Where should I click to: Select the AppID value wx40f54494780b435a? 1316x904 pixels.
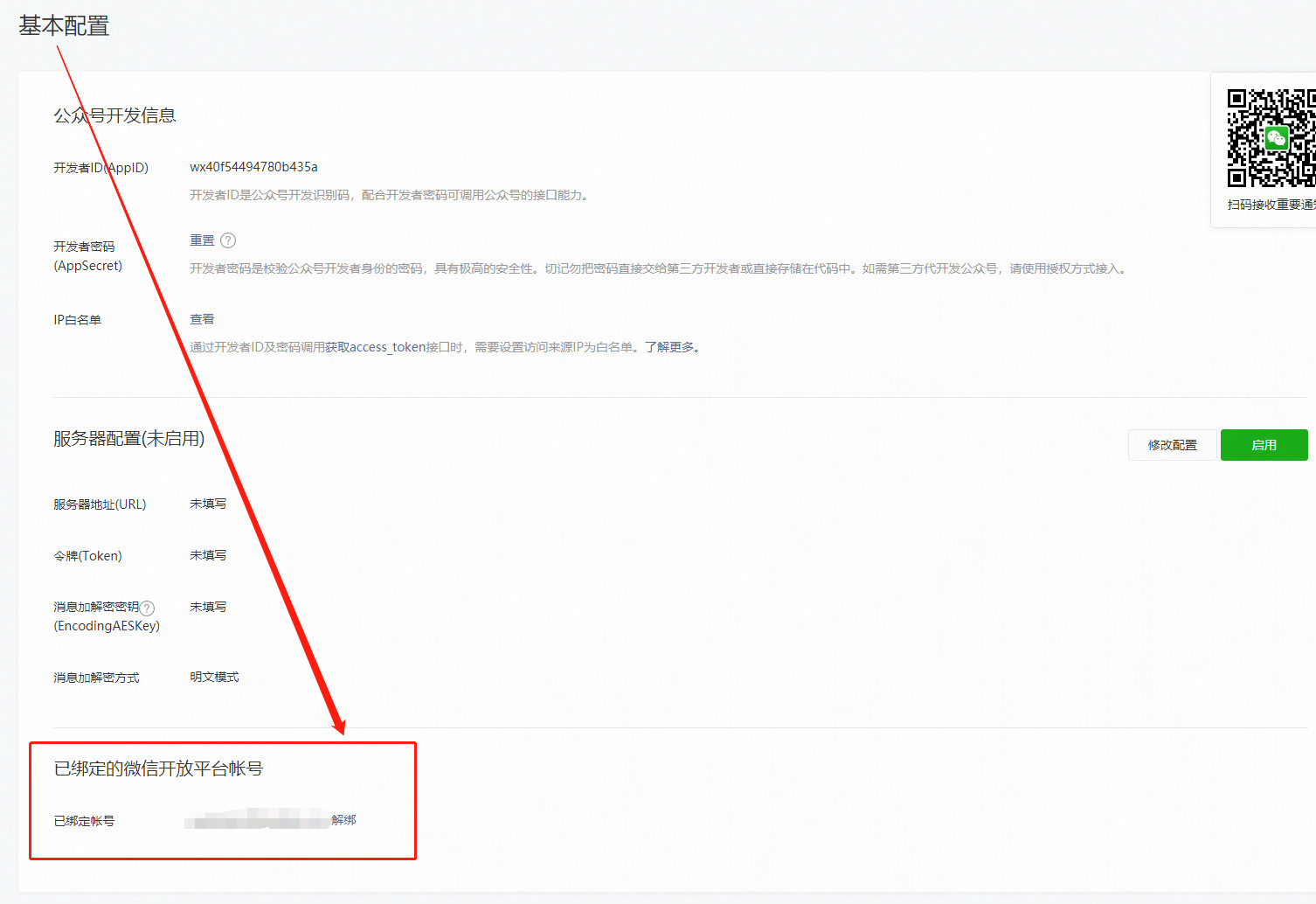253,167
